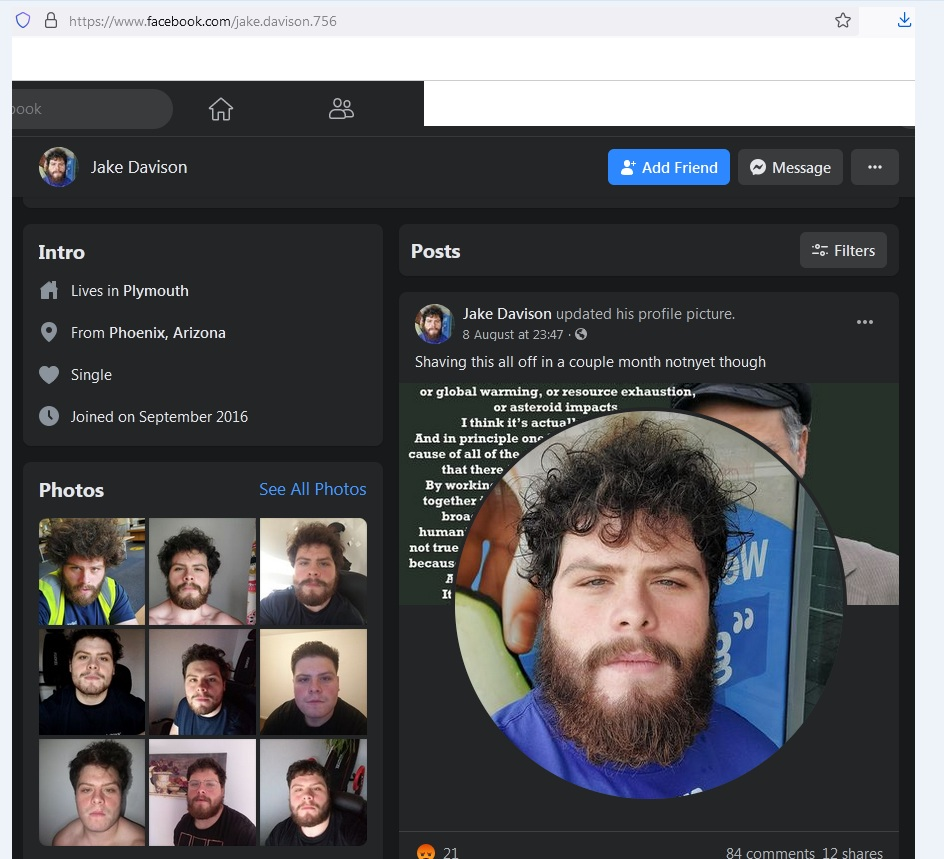Click the Joined on September 2016 text

[159, 417]
